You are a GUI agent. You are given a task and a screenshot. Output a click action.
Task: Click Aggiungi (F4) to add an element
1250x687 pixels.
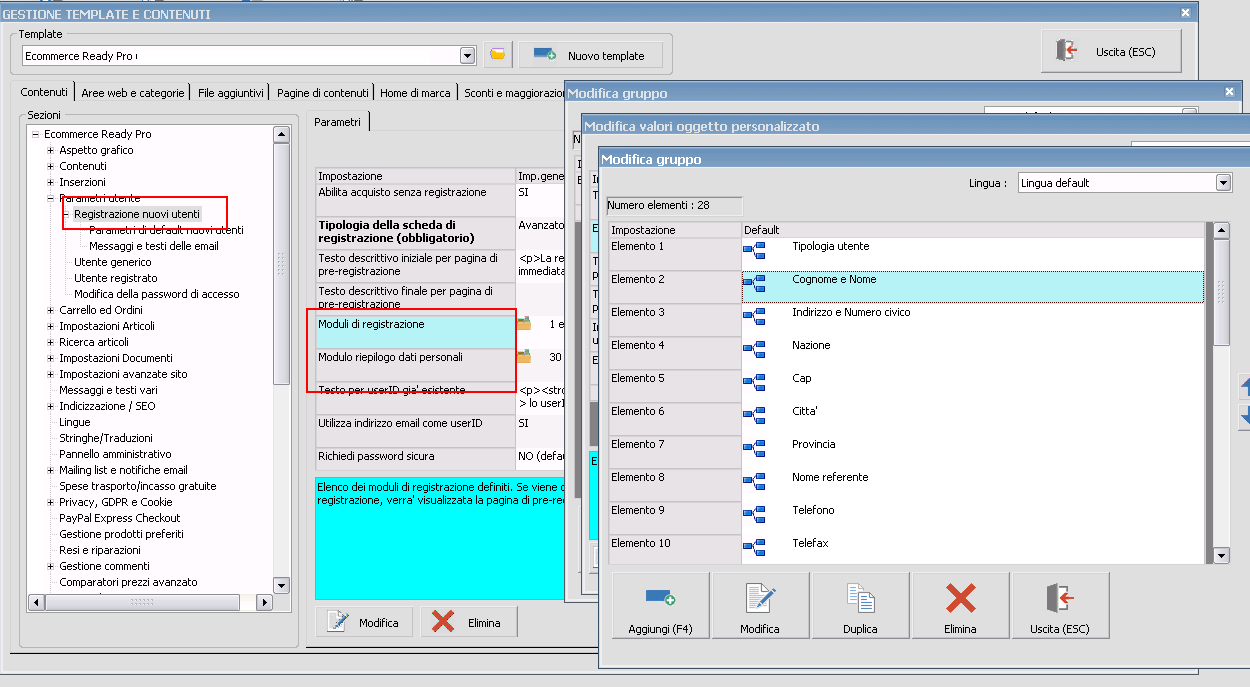click(x=660, y=606)
